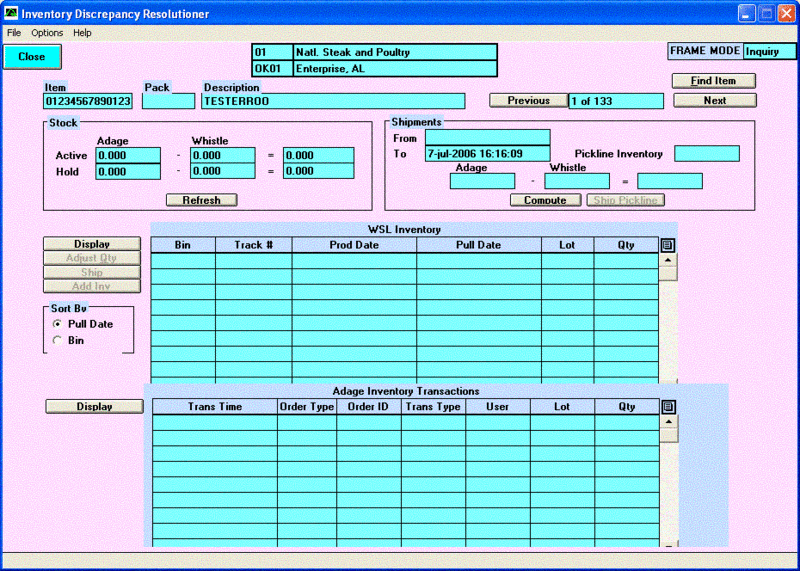The width and height of the screenshot is (800, 571).
Task: Click the Pack input field
Action: [168, 101]
